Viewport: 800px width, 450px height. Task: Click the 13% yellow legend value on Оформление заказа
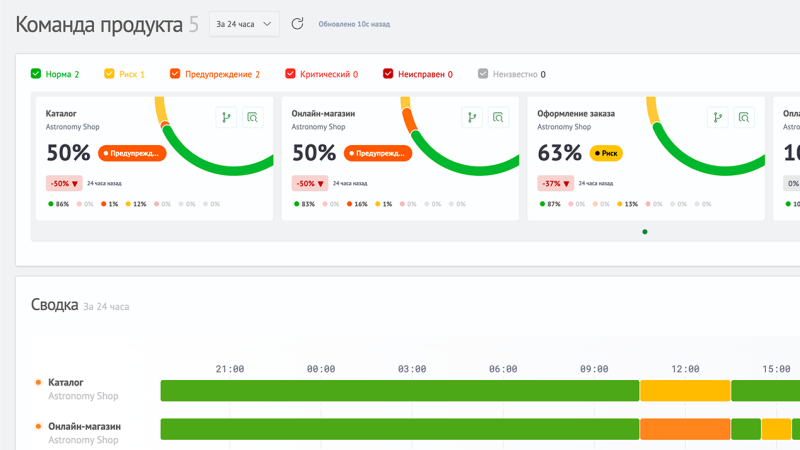point(628,204)
